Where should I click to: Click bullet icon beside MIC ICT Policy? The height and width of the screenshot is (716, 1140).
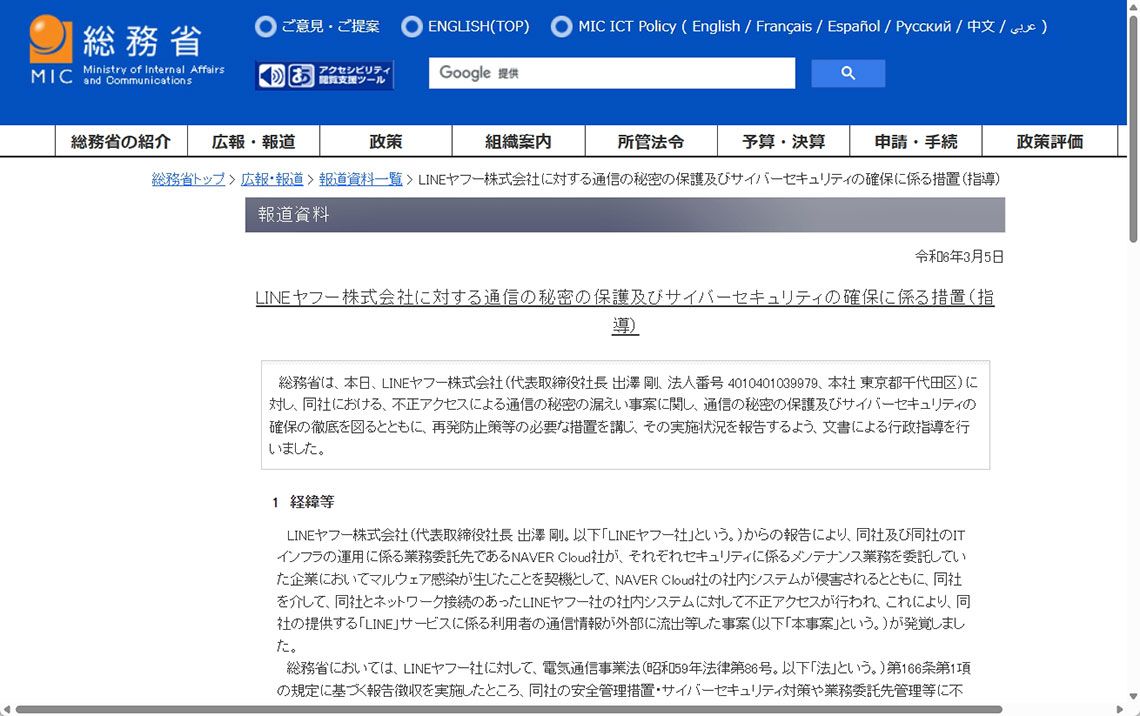(x=561, y=27)
